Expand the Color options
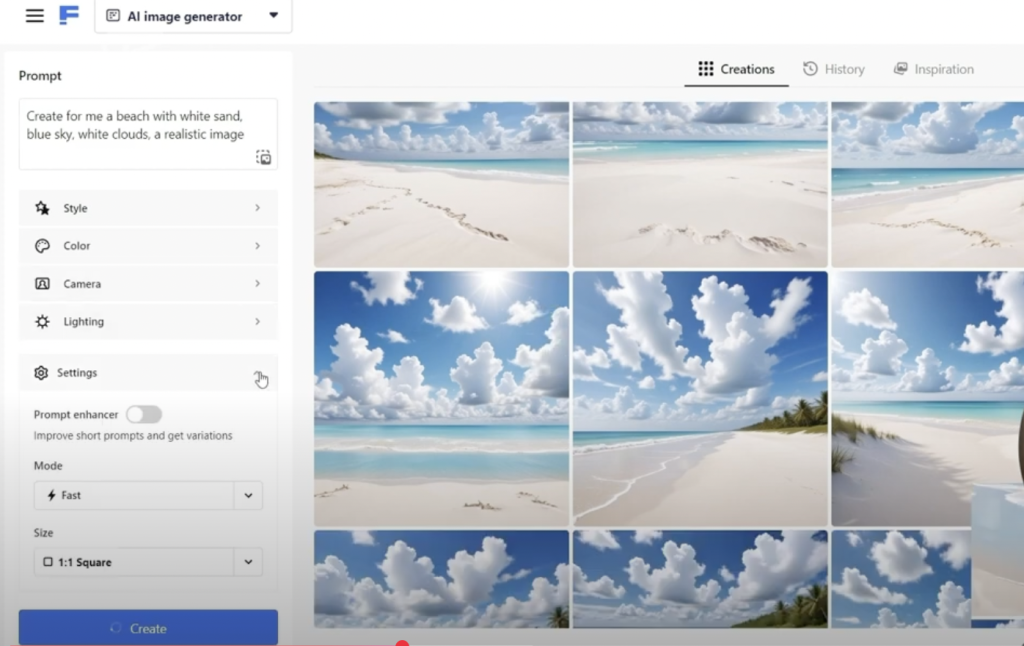The height and width of the screenshot is (646, 1024). tap(148, 246)
